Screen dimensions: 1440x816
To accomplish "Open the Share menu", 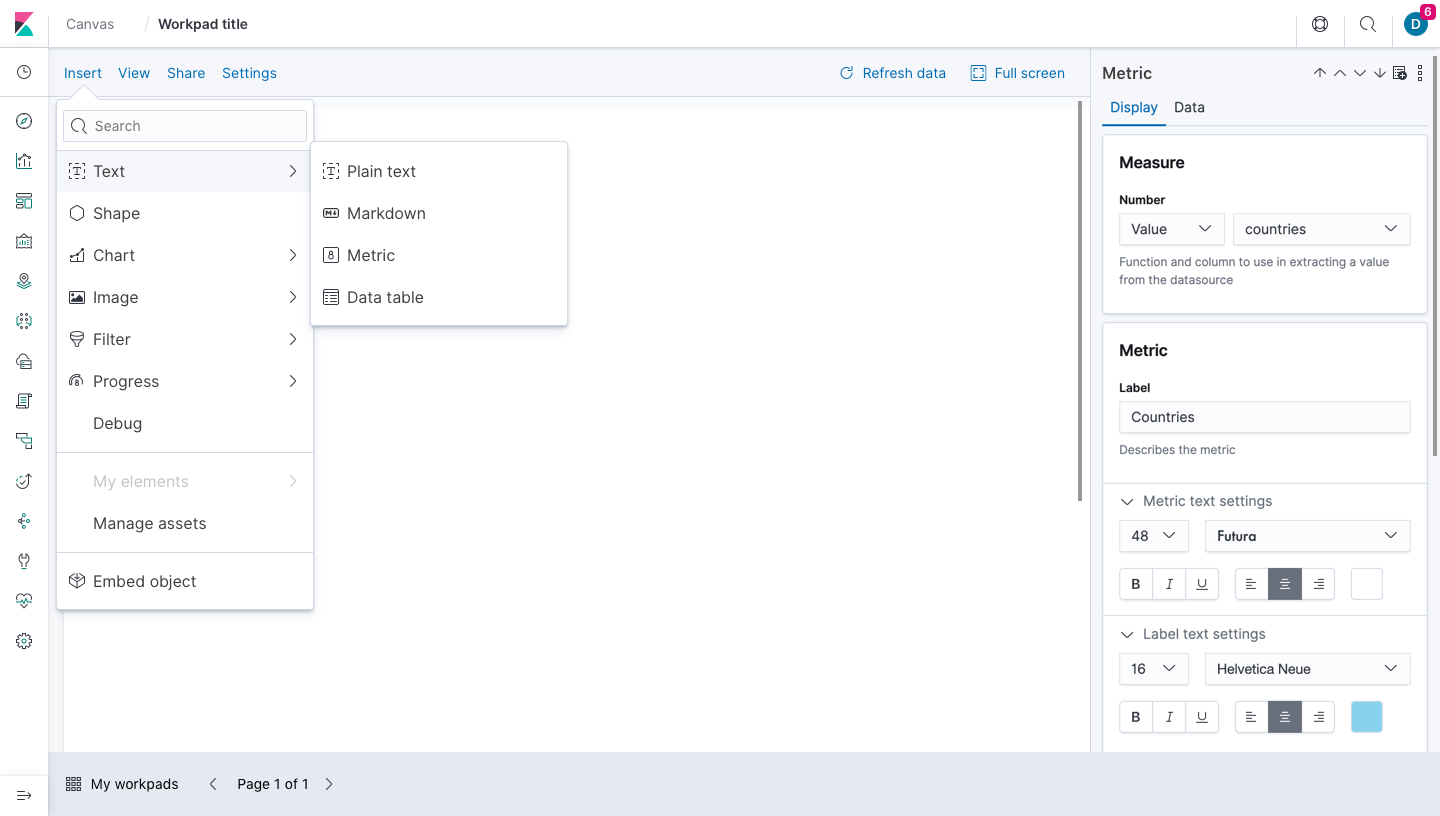I will 186,73.
